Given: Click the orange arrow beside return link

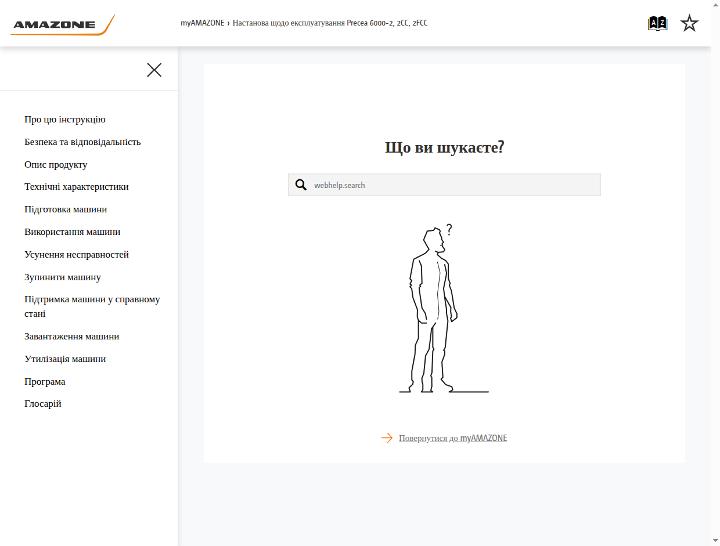Looking at the screenshot, I should [387, 438].
